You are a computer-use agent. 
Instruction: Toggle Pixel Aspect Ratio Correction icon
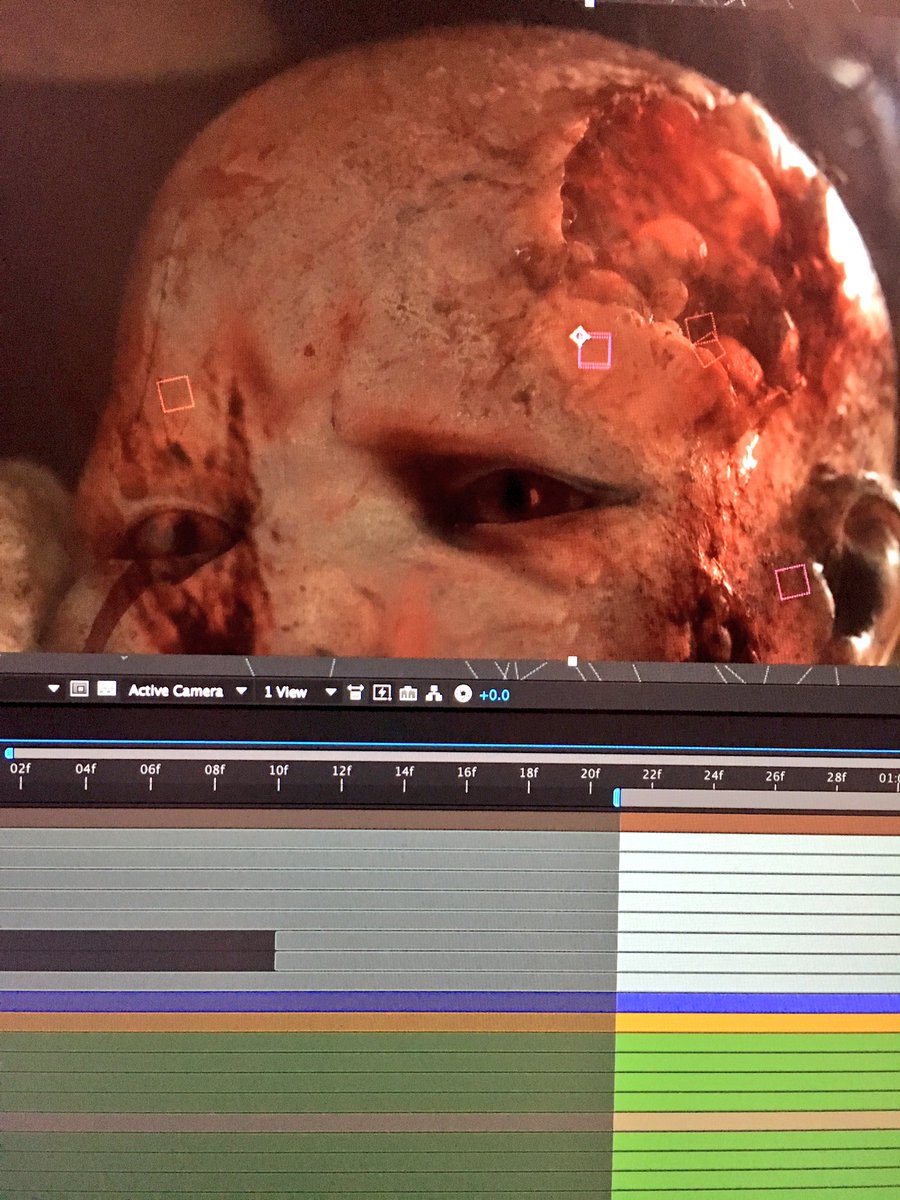355,692
